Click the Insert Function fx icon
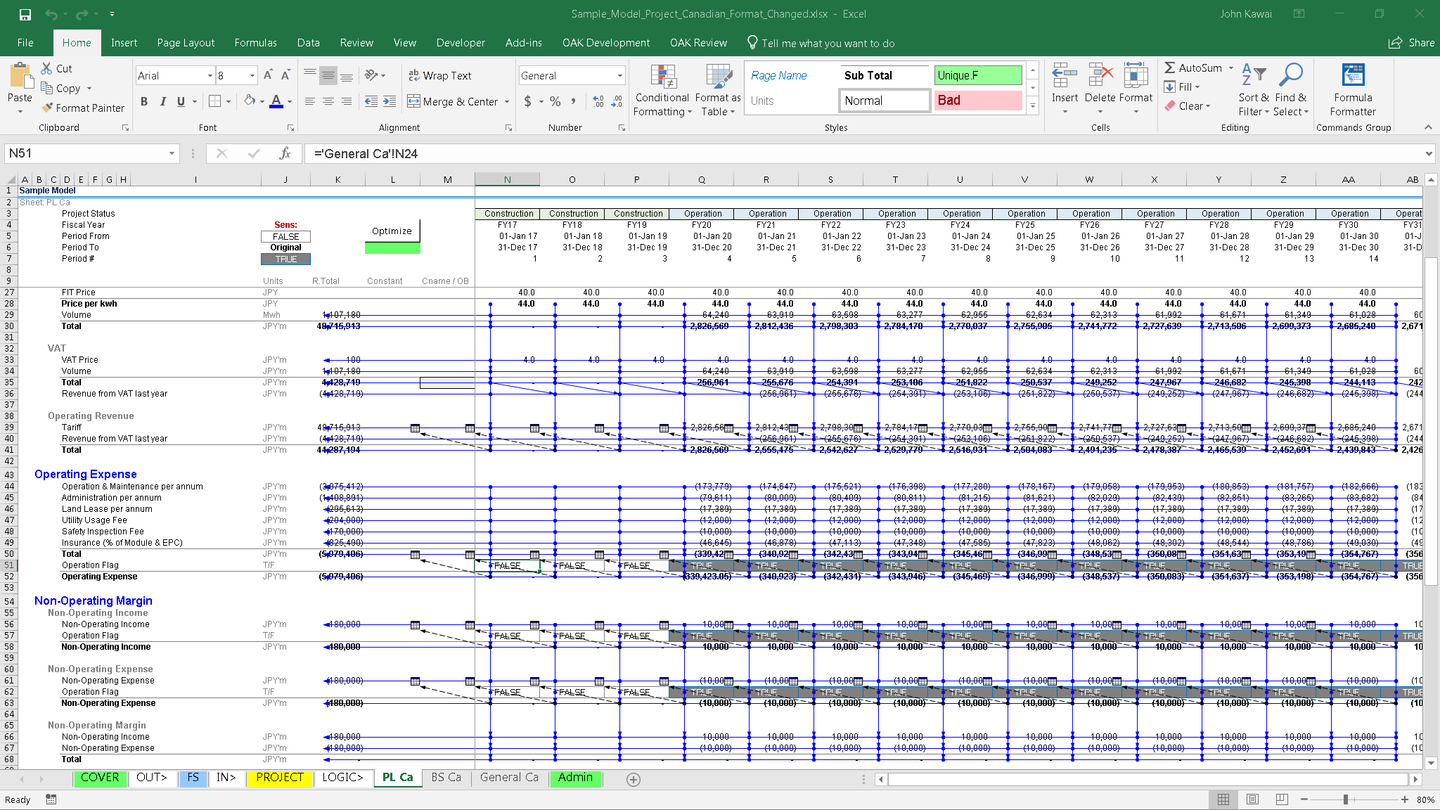Viewport: 1440px width, 810px height. pyautogui.click(x=285, y=154)
